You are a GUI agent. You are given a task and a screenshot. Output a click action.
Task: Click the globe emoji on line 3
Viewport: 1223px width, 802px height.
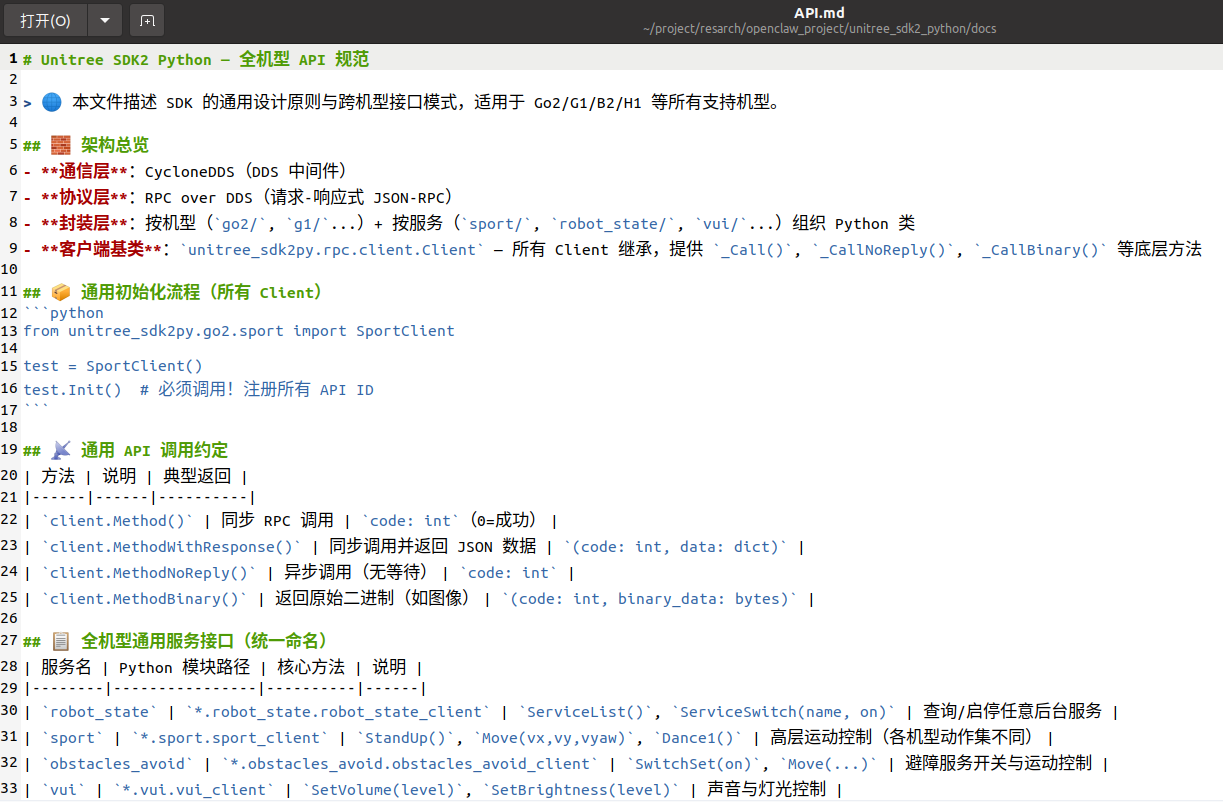52,102
